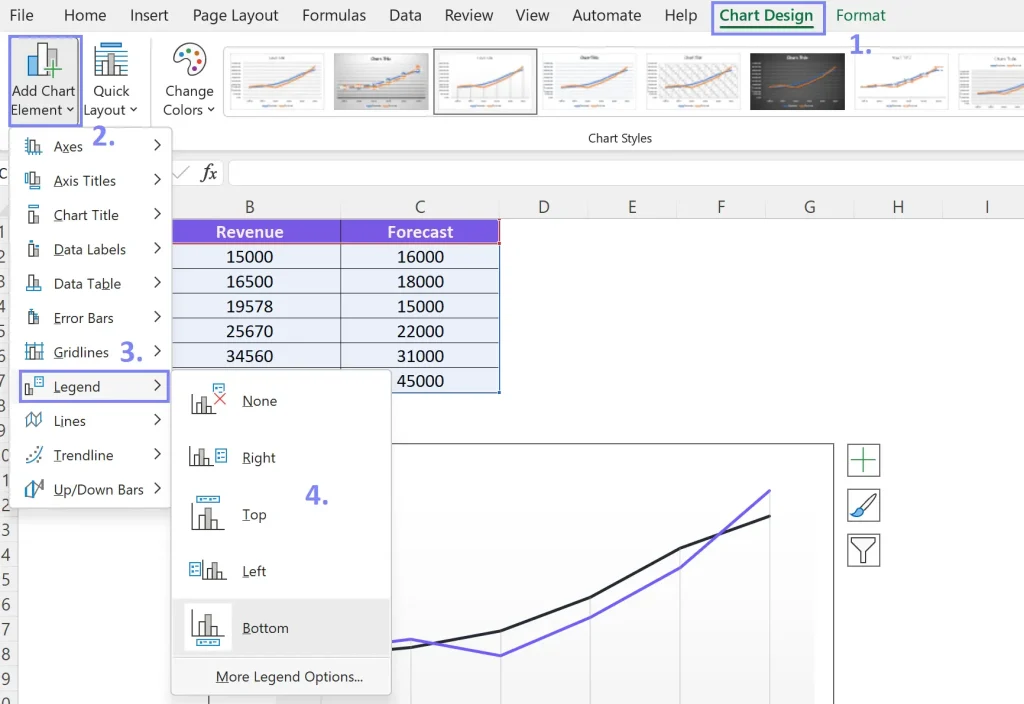Screen dimensions: 1024x704
Task: Expand the Trendline submenu
Action: tap(80, 455)
